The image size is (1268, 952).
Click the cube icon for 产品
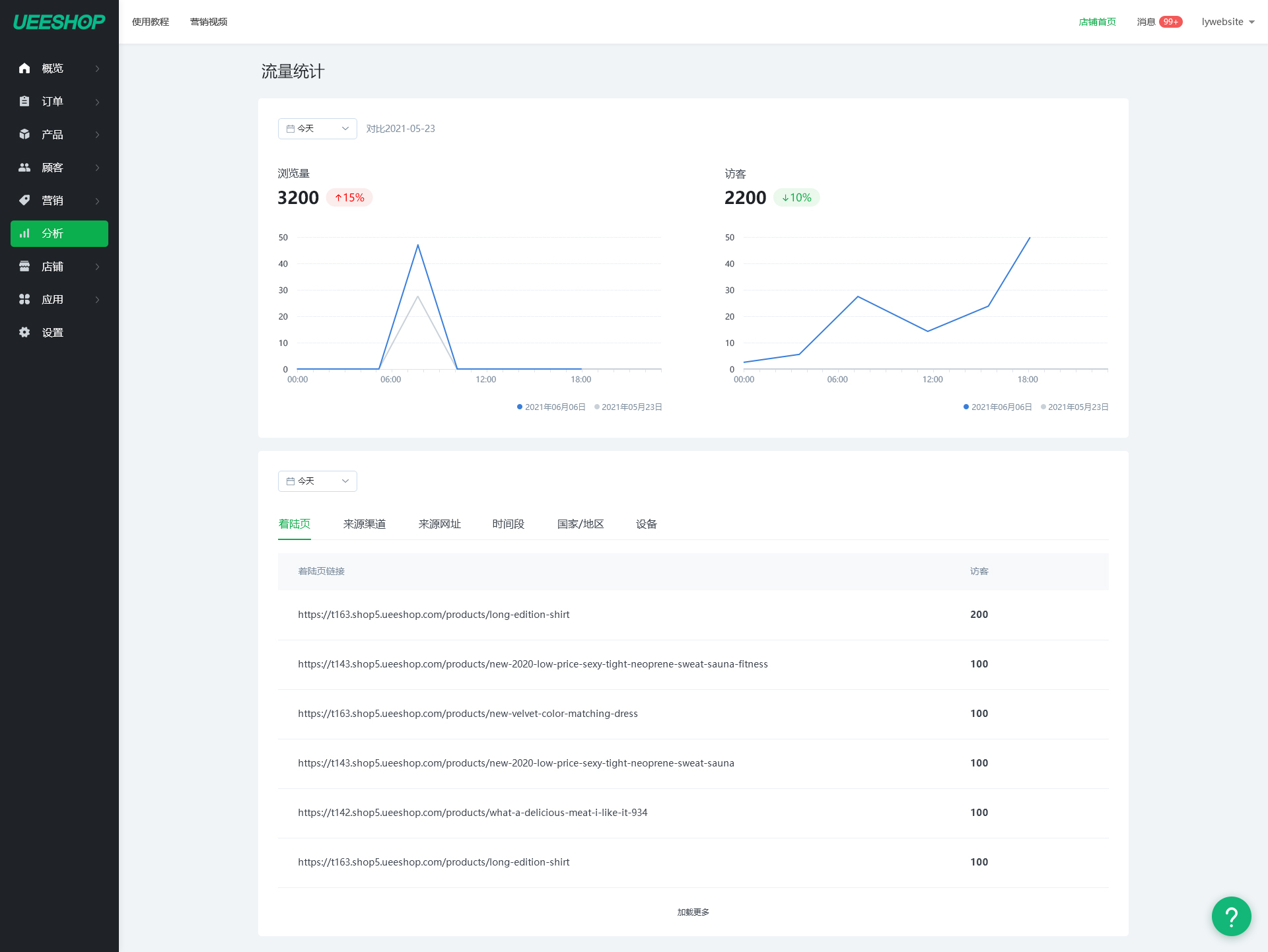[x=24, y=134]
